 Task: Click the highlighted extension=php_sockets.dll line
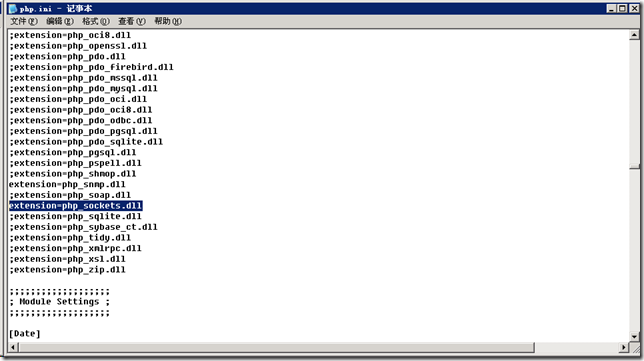76,206
